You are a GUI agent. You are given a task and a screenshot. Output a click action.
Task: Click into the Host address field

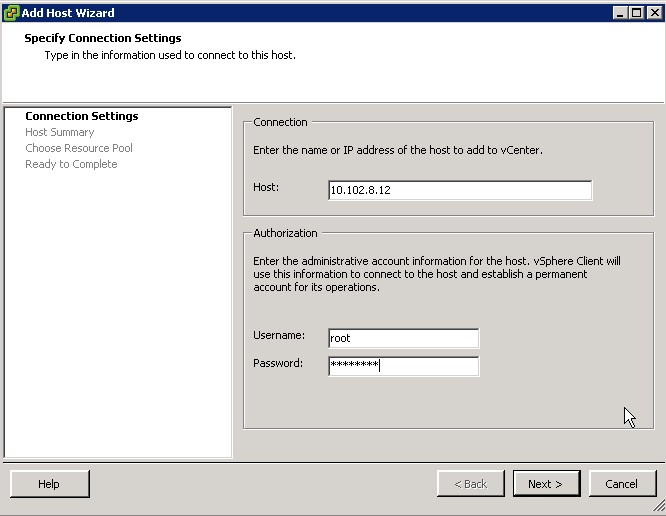[459, 190]
